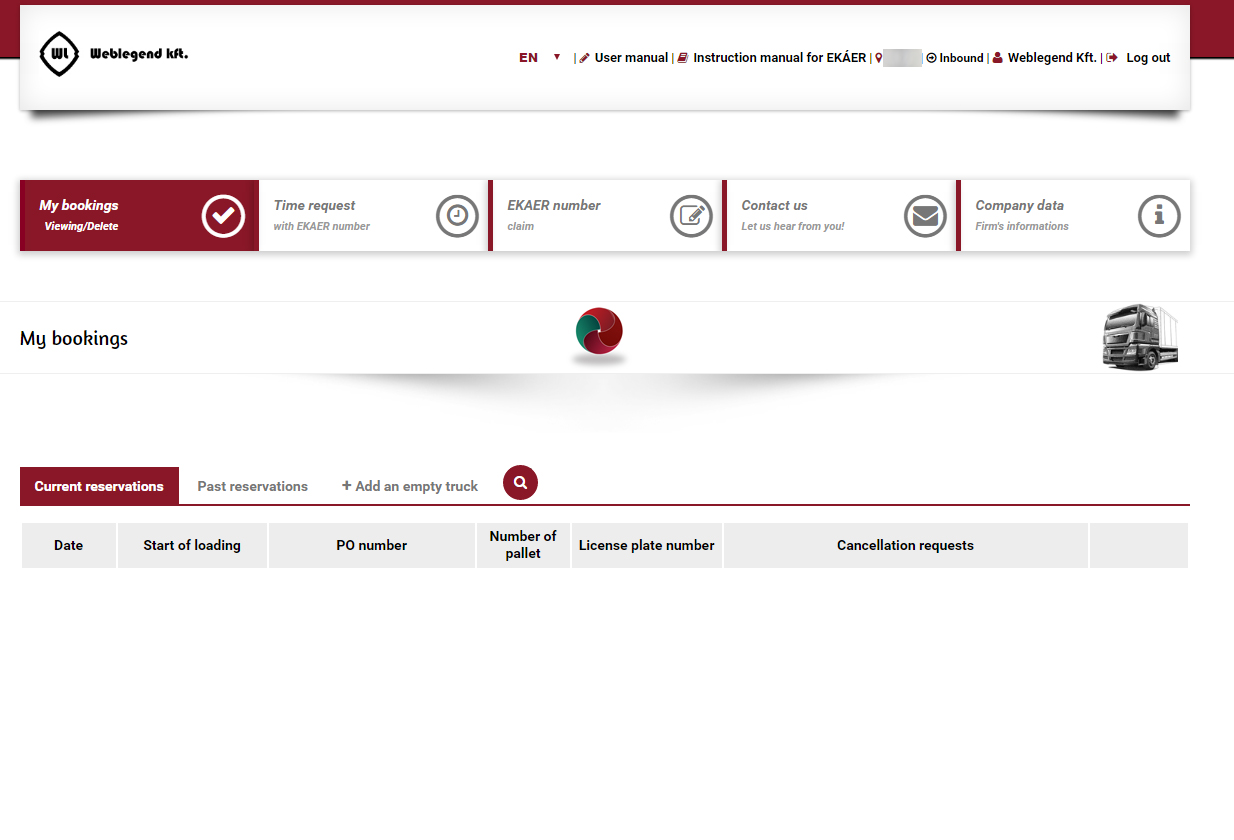Click the red-green swirl logo
Image resolution: width=1234 pixels, height=840 pixels.
pyautogui.click(x=599, y=333)
